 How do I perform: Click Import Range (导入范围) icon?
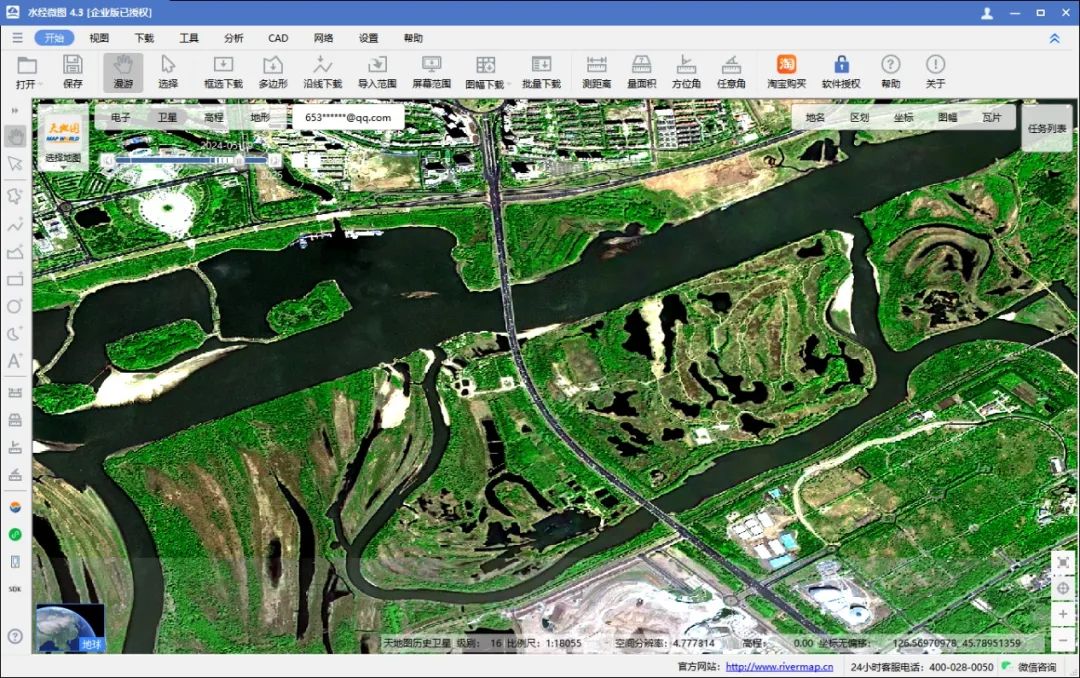pos(377,72)
